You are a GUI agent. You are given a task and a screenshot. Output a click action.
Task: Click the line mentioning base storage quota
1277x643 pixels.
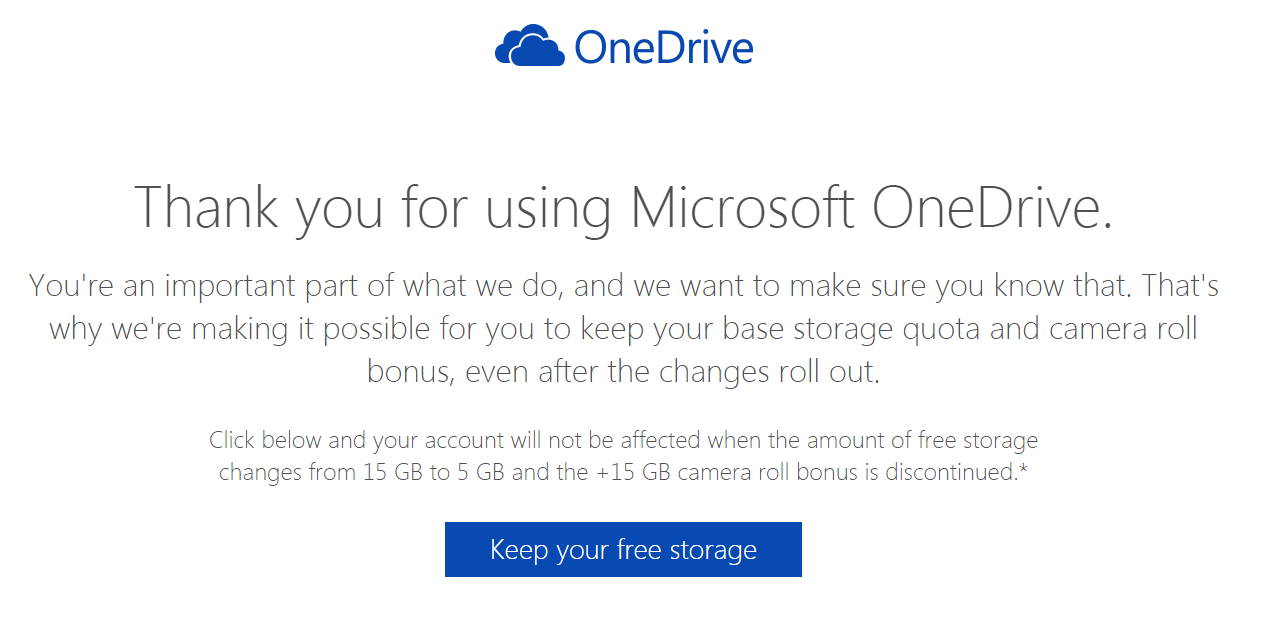(623, 329)
